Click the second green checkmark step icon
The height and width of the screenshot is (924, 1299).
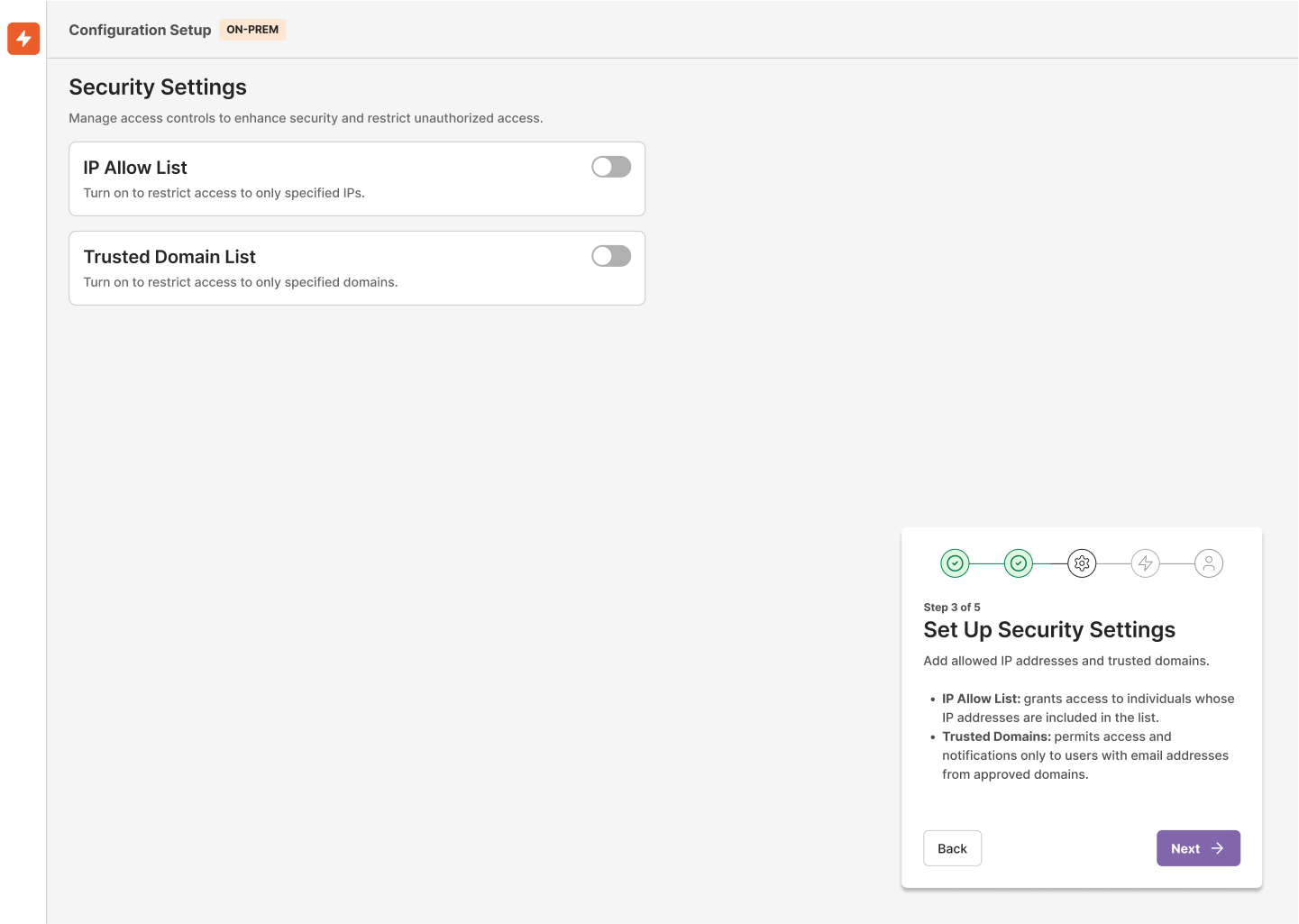1019,563
